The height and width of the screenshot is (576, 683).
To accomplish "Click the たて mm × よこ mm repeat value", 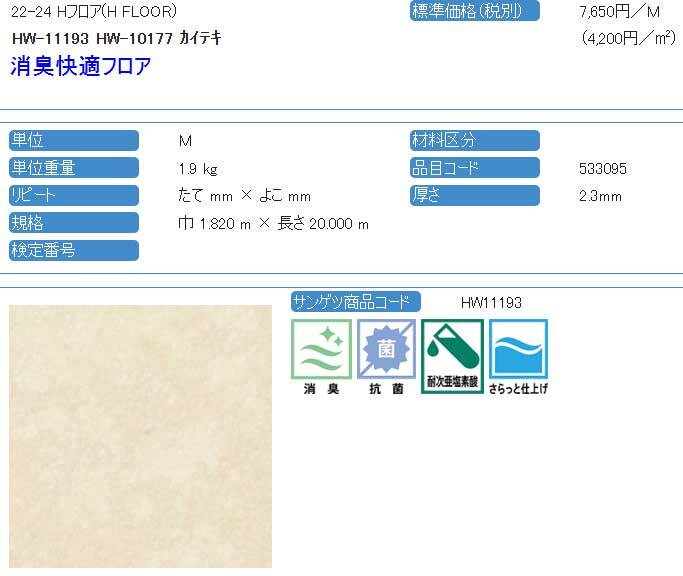I will pos(244,196).
